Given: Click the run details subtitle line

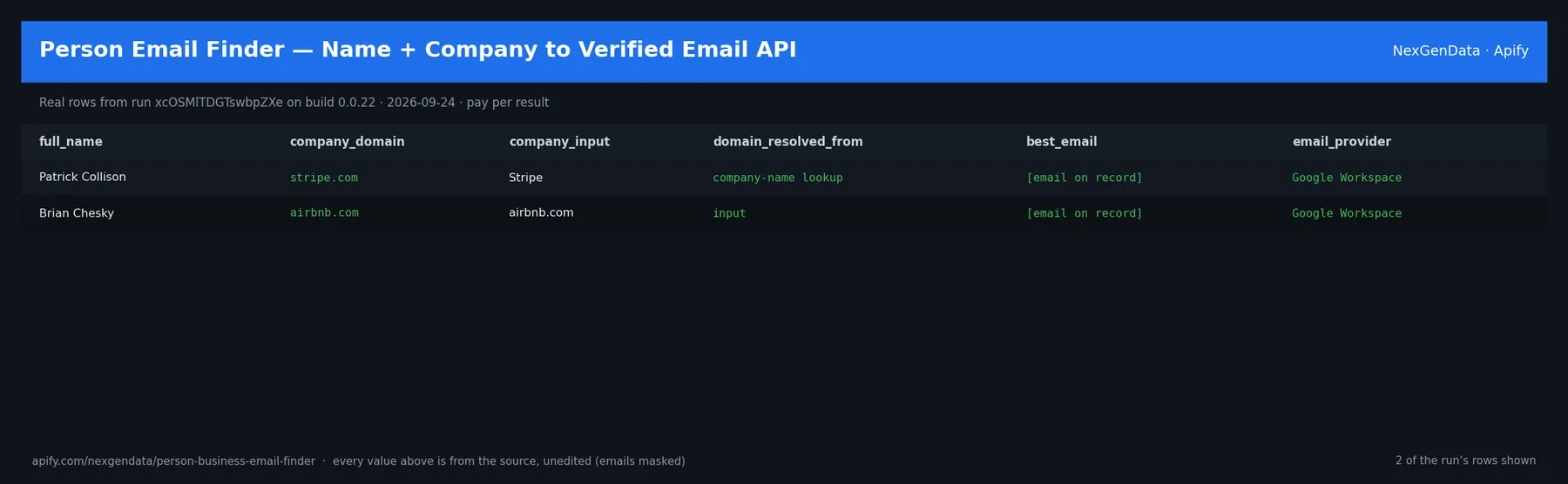Looking at the screenshot, I should point(294,103).
